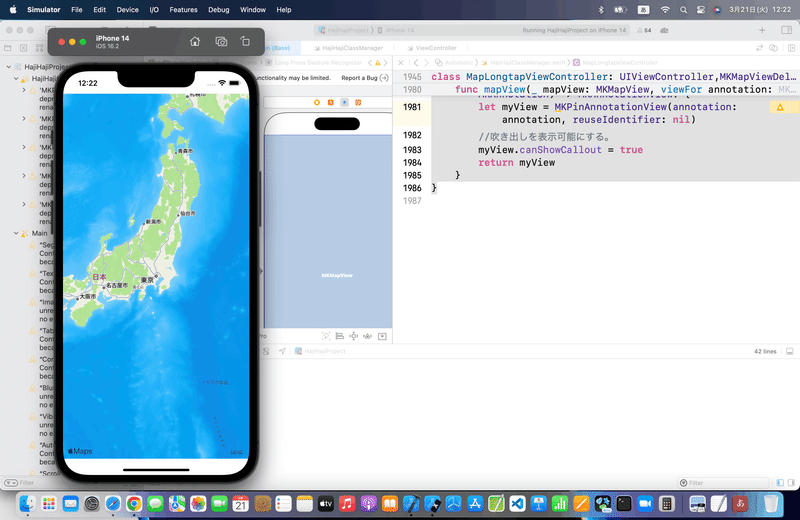Viewport: 800px width, 520px height.
Task: Click Add New Constraints icon
Action: point(354,336)
